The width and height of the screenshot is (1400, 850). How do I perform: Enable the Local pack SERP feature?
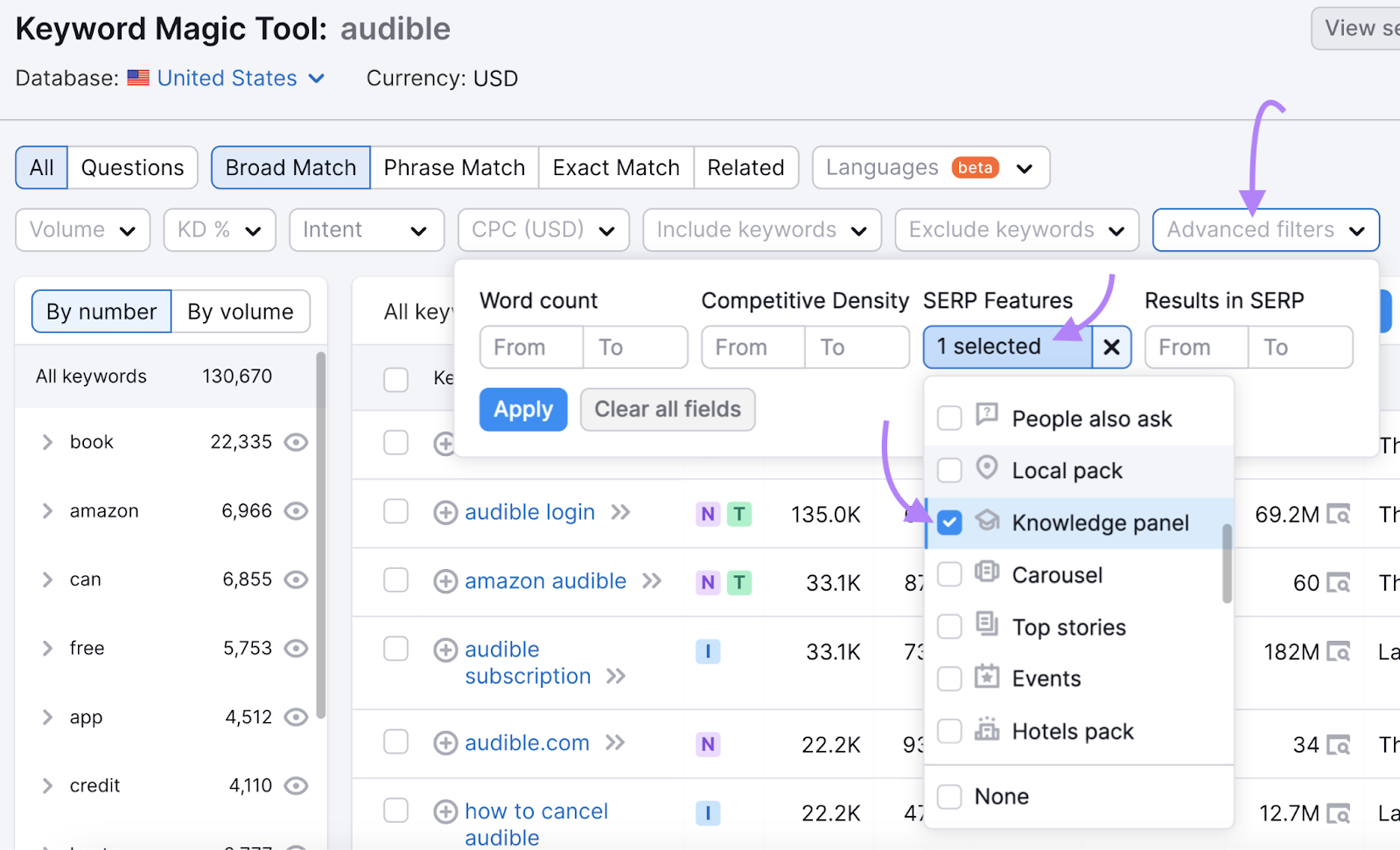(x=949, y=469)
